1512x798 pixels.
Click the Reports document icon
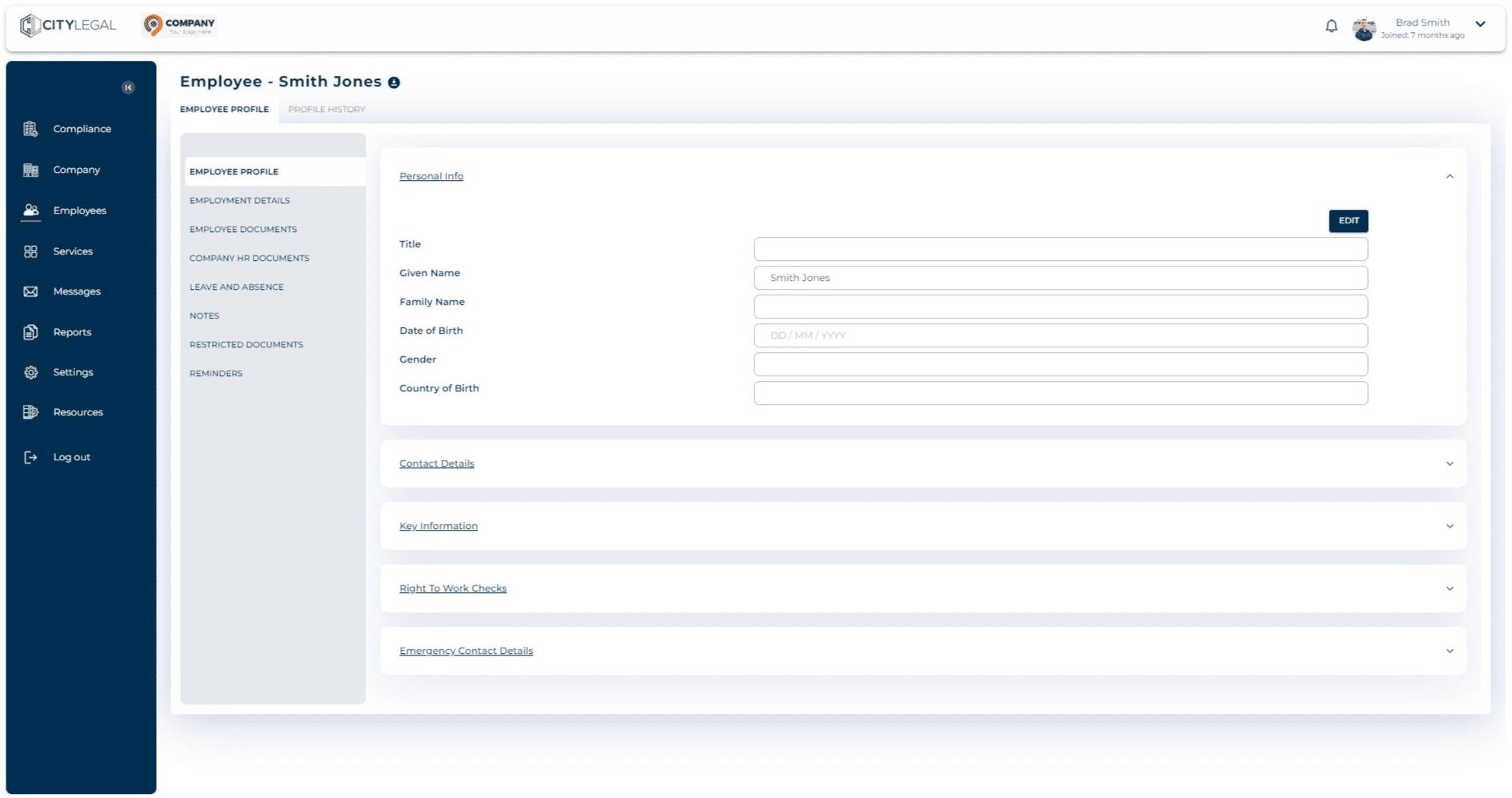click(x=30, y=332)
